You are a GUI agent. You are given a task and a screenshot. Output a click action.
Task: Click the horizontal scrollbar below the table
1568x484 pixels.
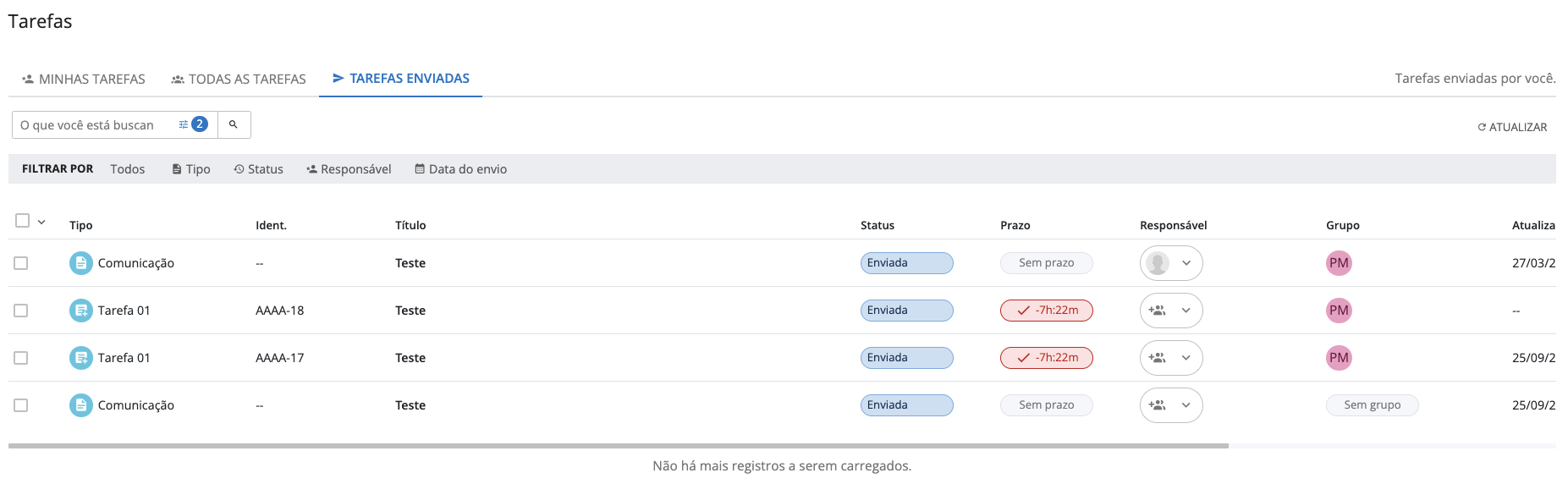[x=618, y=445]
